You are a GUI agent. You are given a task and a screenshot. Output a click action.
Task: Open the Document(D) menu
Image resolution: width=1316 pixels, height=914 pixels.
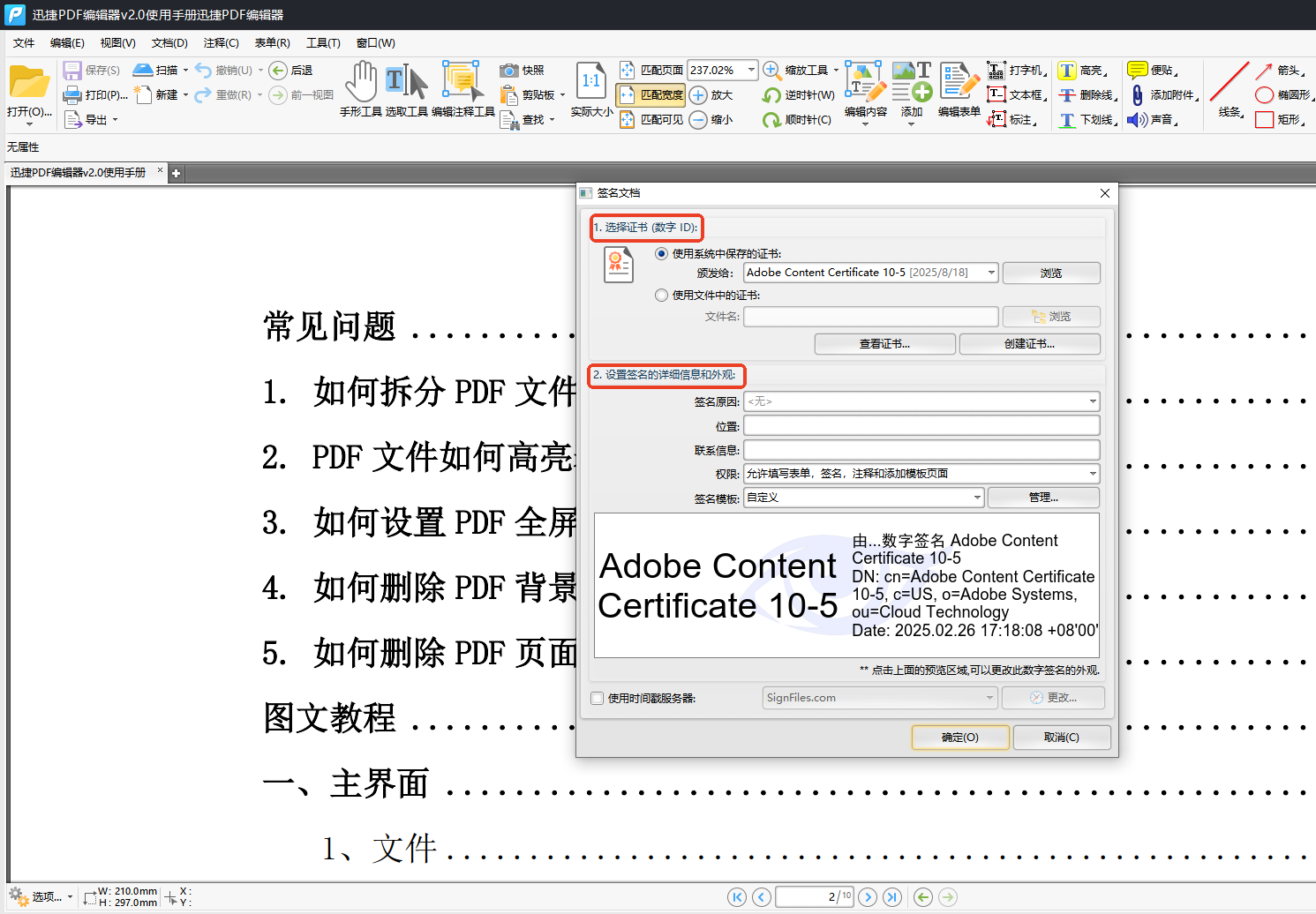point(169,42)
